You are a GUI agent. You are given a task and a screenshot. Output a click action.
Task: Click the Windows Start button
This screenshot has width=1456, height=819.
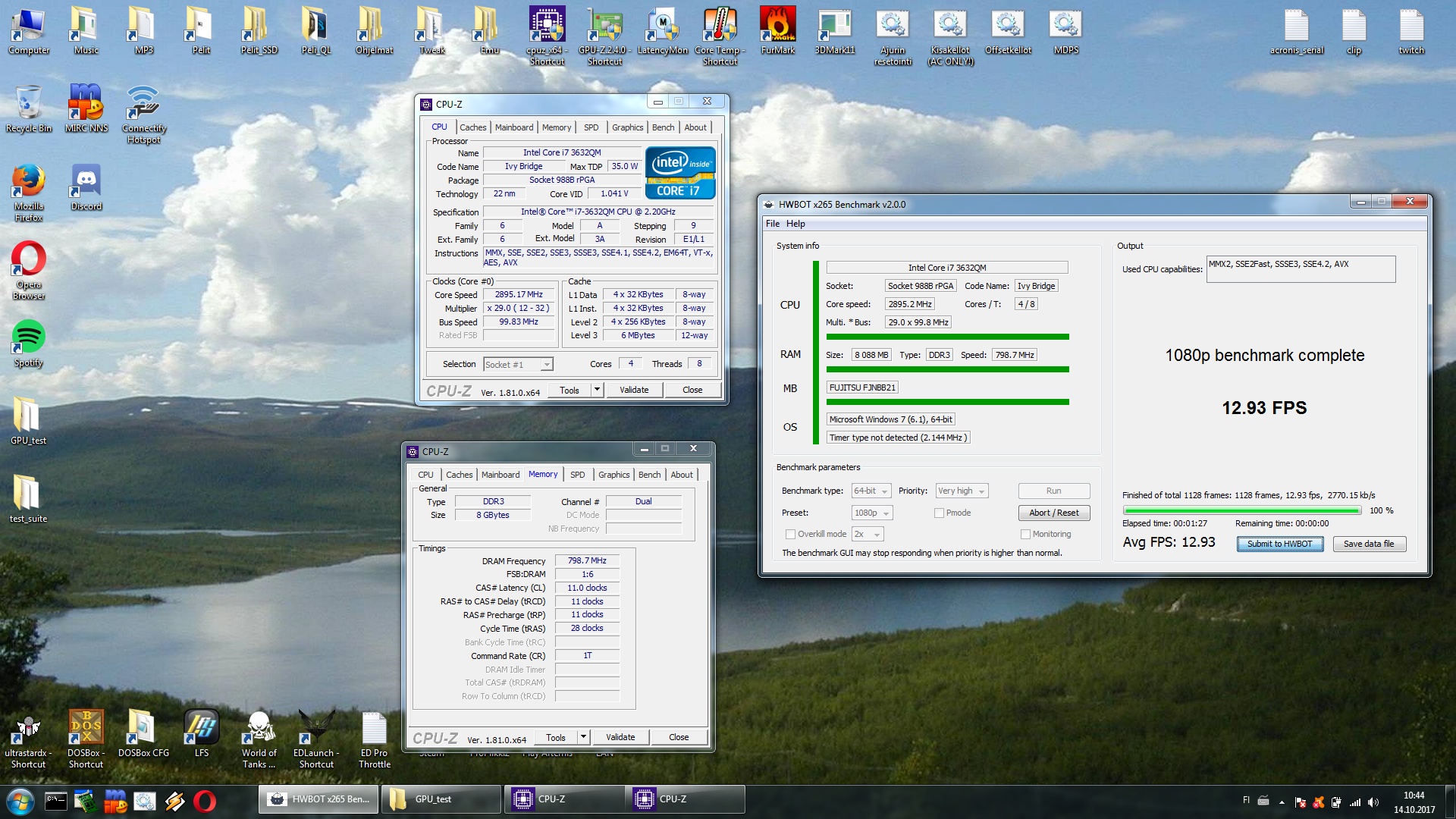[x=20, y=801]
